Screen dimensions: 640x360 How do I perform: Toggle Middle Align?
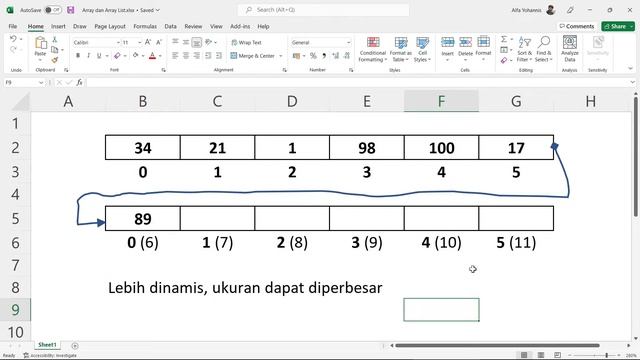point(186,42)
